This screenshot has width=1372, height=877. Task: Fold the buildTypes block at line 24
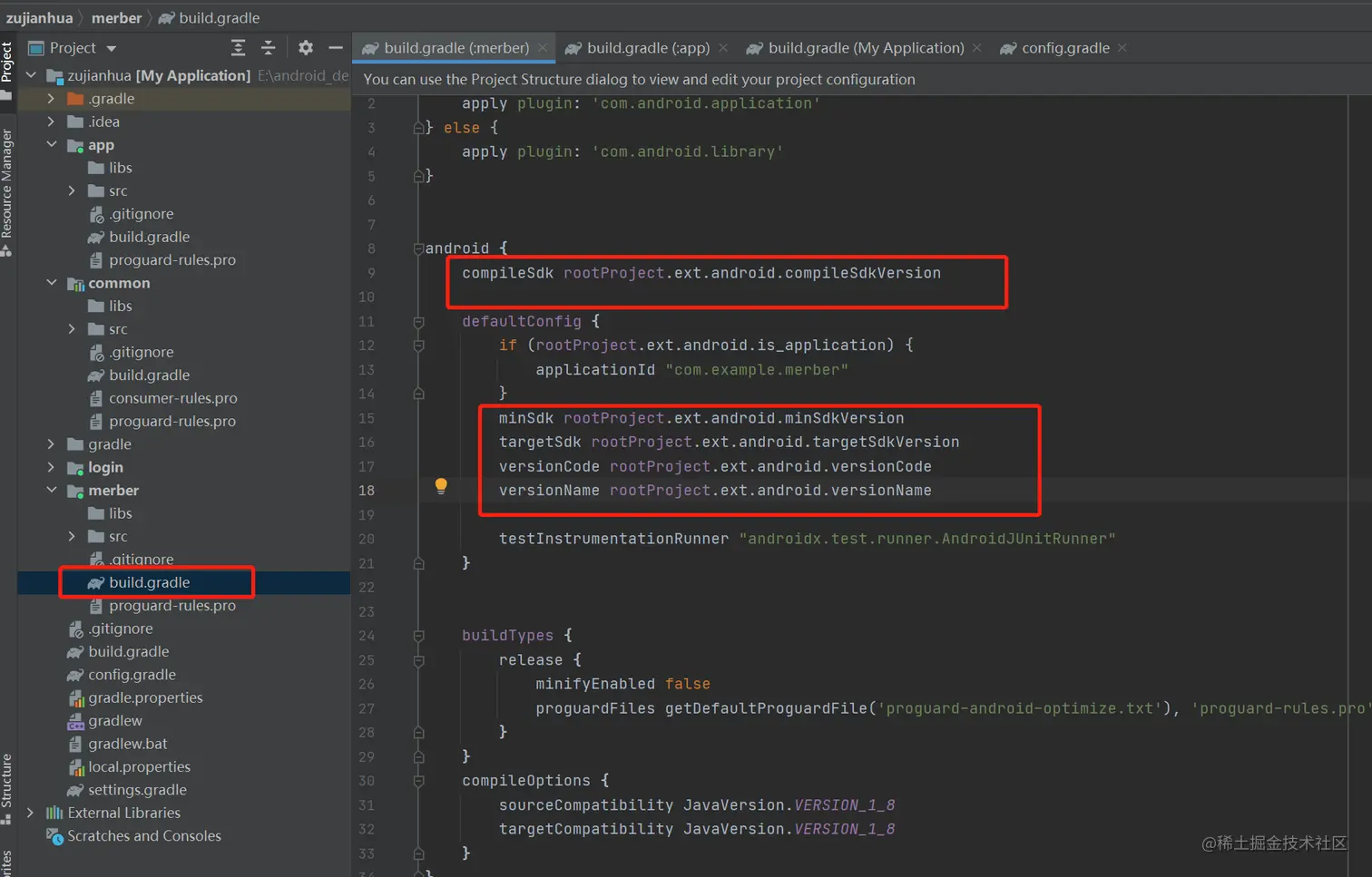(x=418, y=636)
